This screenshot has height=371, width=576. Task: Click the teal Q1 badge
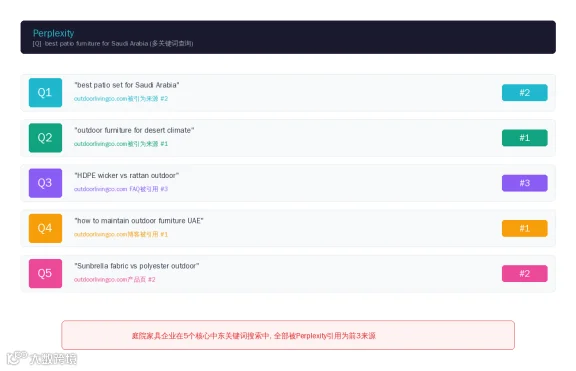point(45,93)
